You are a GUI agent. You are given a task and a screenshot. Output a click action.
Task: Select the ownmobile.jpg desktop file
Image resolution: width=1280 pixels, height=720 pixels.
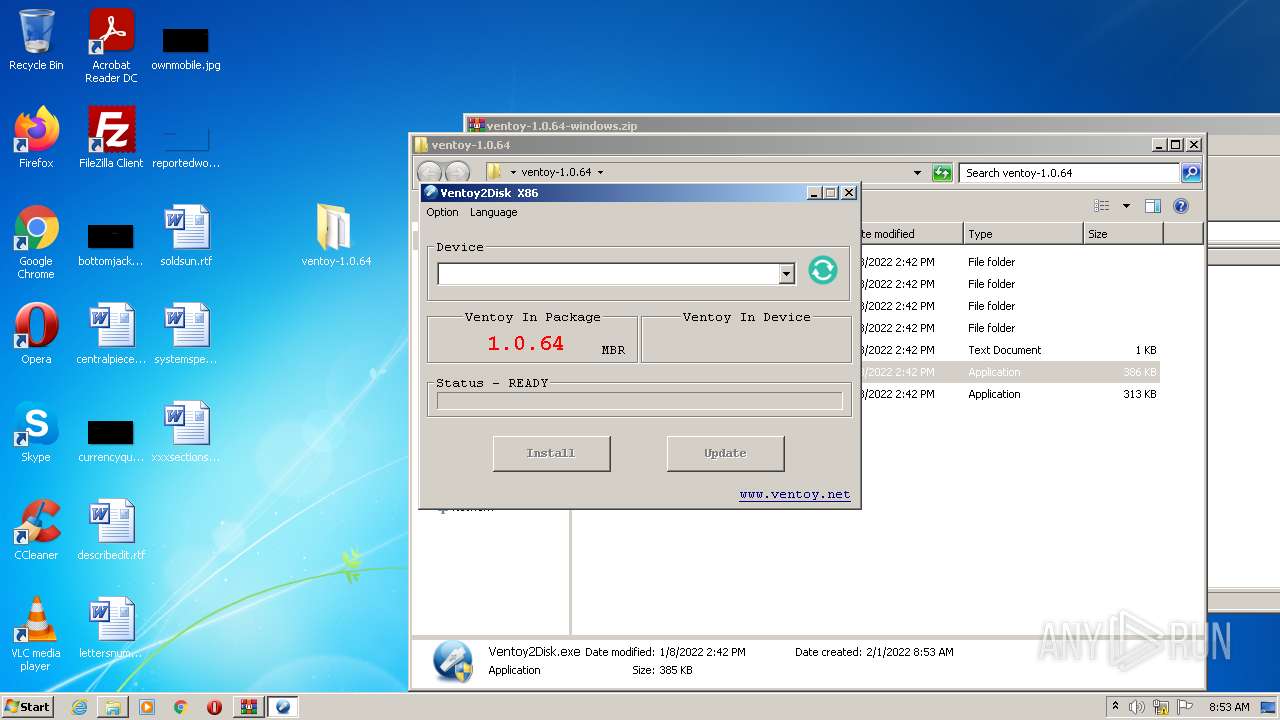(x=186, y=48)
